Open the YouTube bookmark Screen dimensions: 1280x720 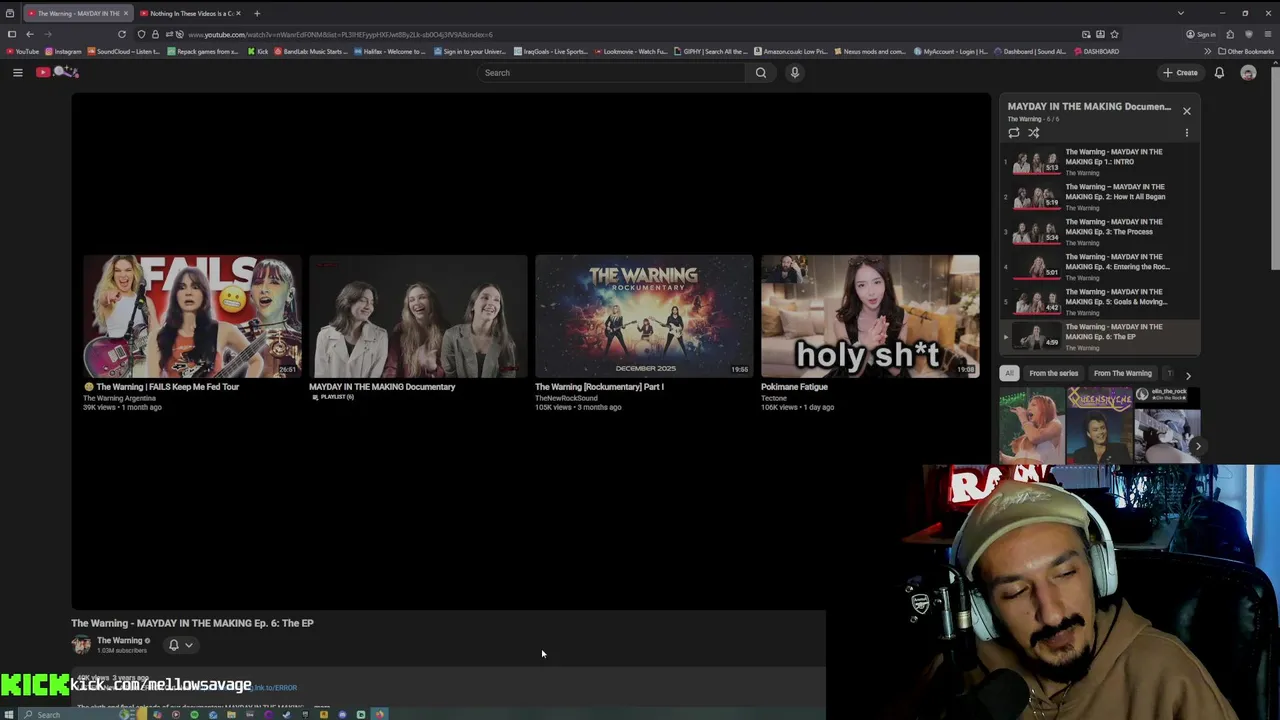(x=23, y=51)
